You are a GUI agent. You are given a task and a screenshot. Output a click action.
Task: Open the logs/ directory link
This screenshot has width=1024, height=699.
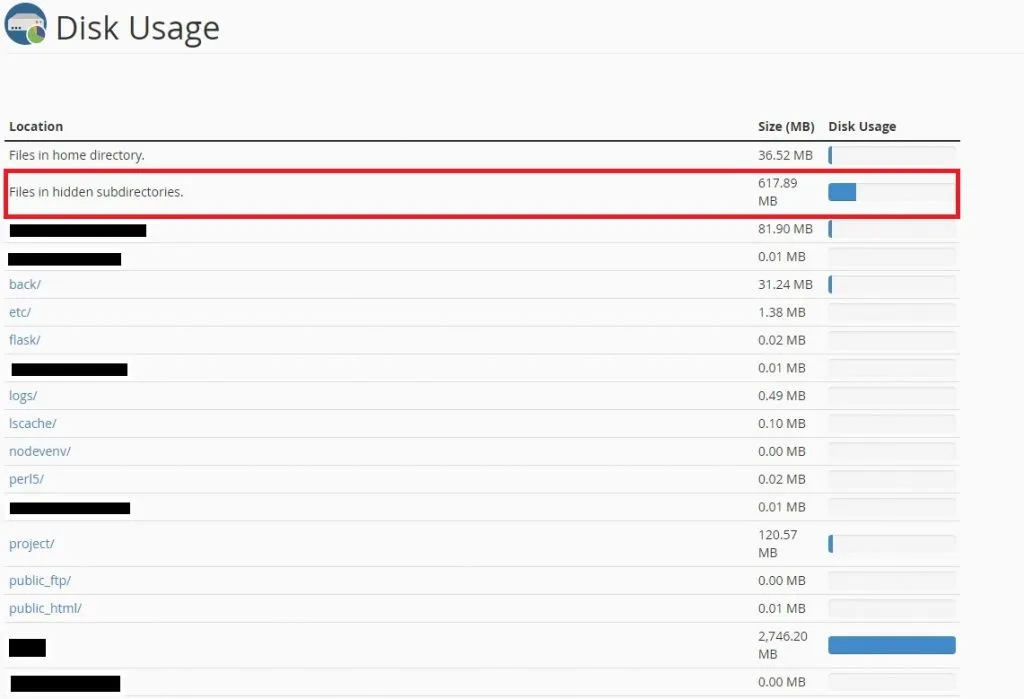tap(23, 396)
